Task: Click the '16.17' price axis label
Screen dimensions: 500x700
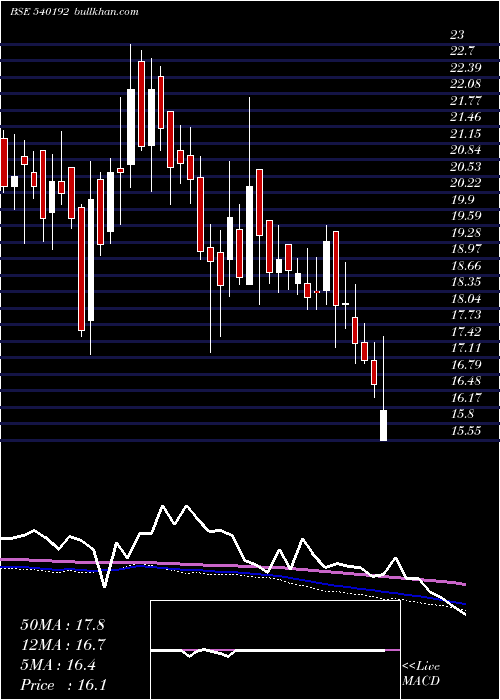Action: (x=466, y=397)
